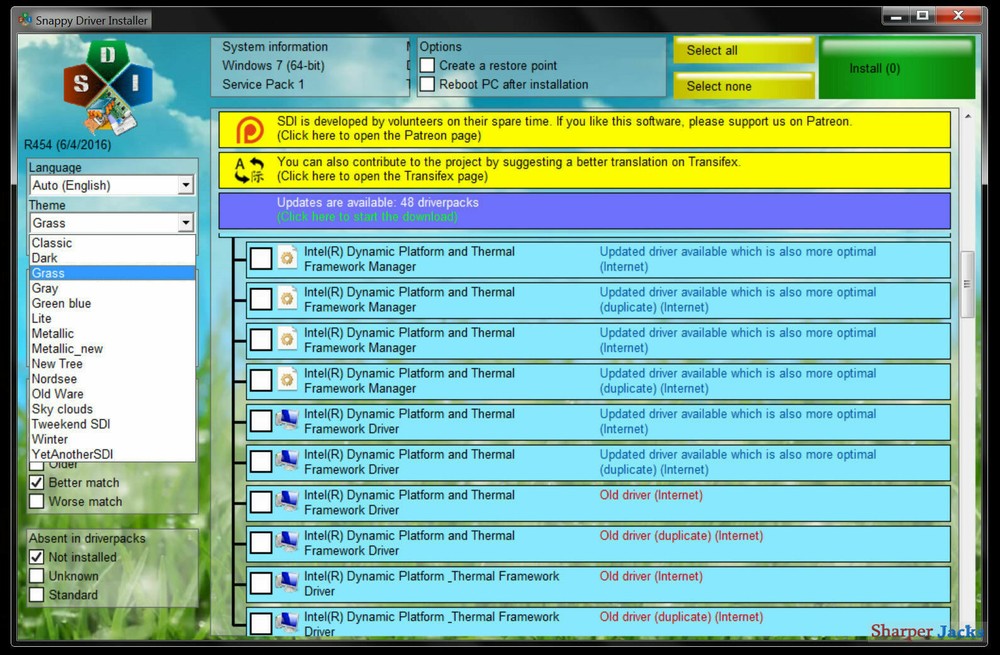
Task: Select the Metallic theme from the list
Action: point(53,333)
